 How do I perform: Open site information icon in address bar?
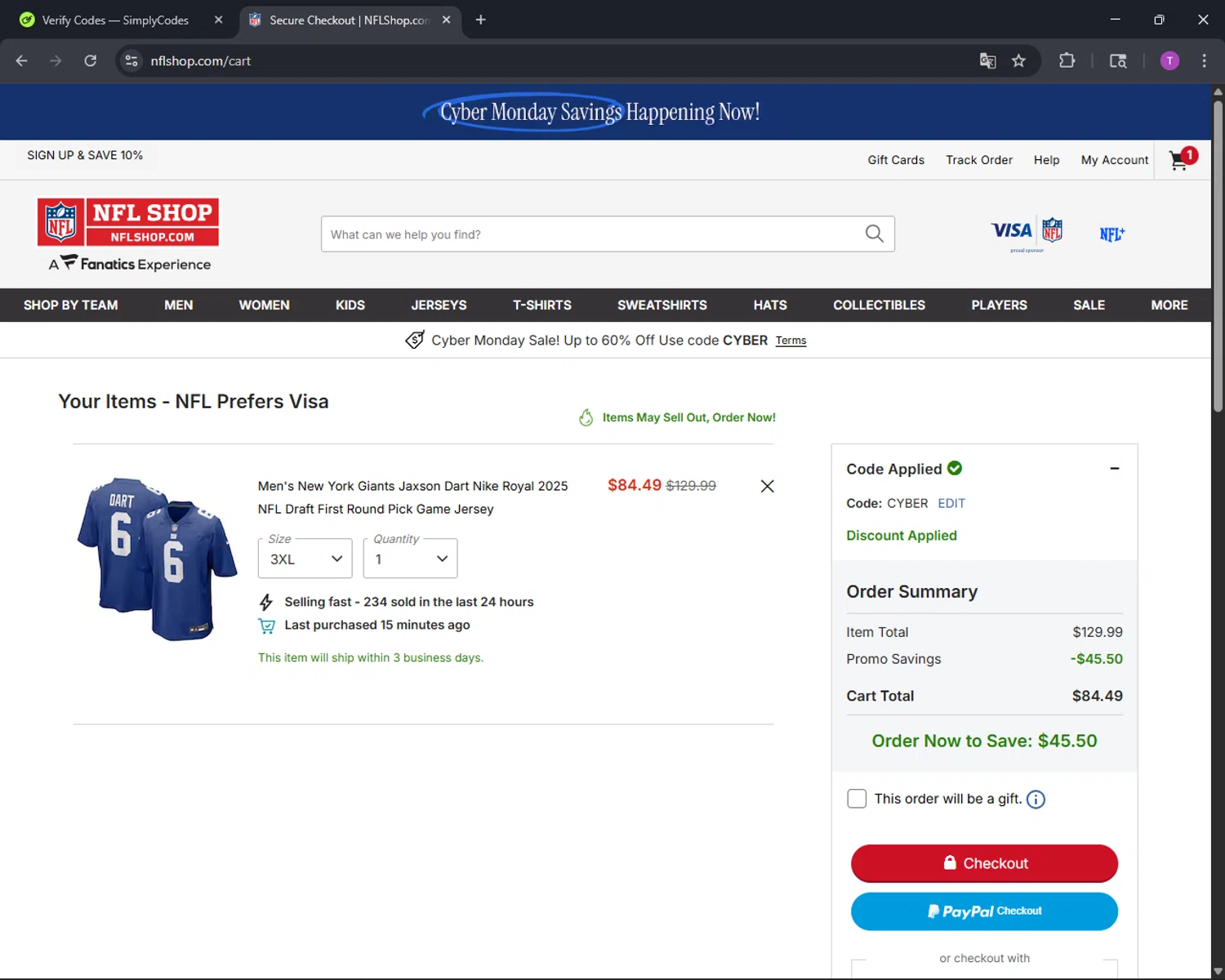coord(131,60)
